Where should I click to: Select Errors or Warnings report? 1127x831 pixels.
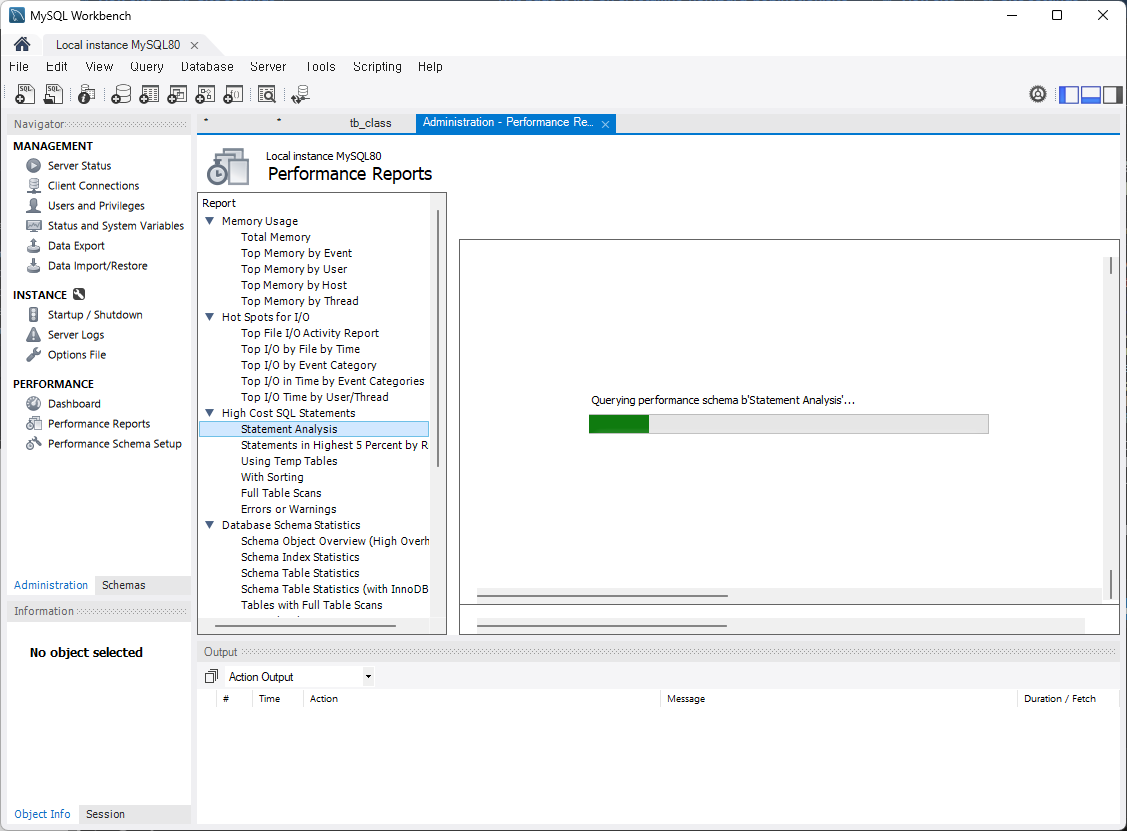[x=288, y=509]
